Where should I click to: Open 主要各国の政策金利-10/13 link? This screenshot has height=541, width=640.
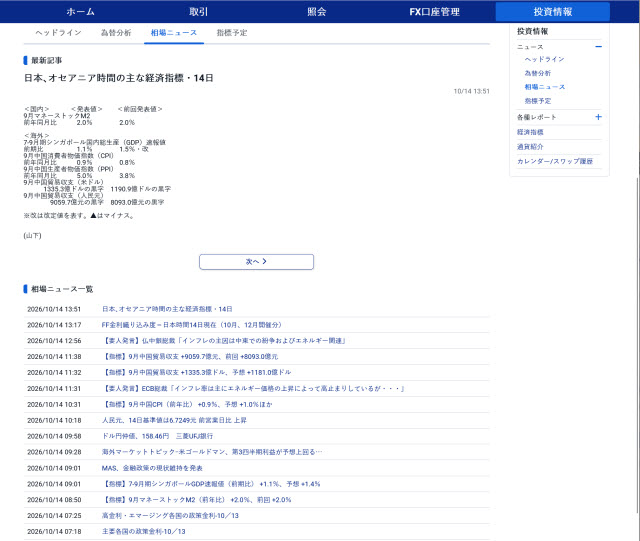point(144,532)
